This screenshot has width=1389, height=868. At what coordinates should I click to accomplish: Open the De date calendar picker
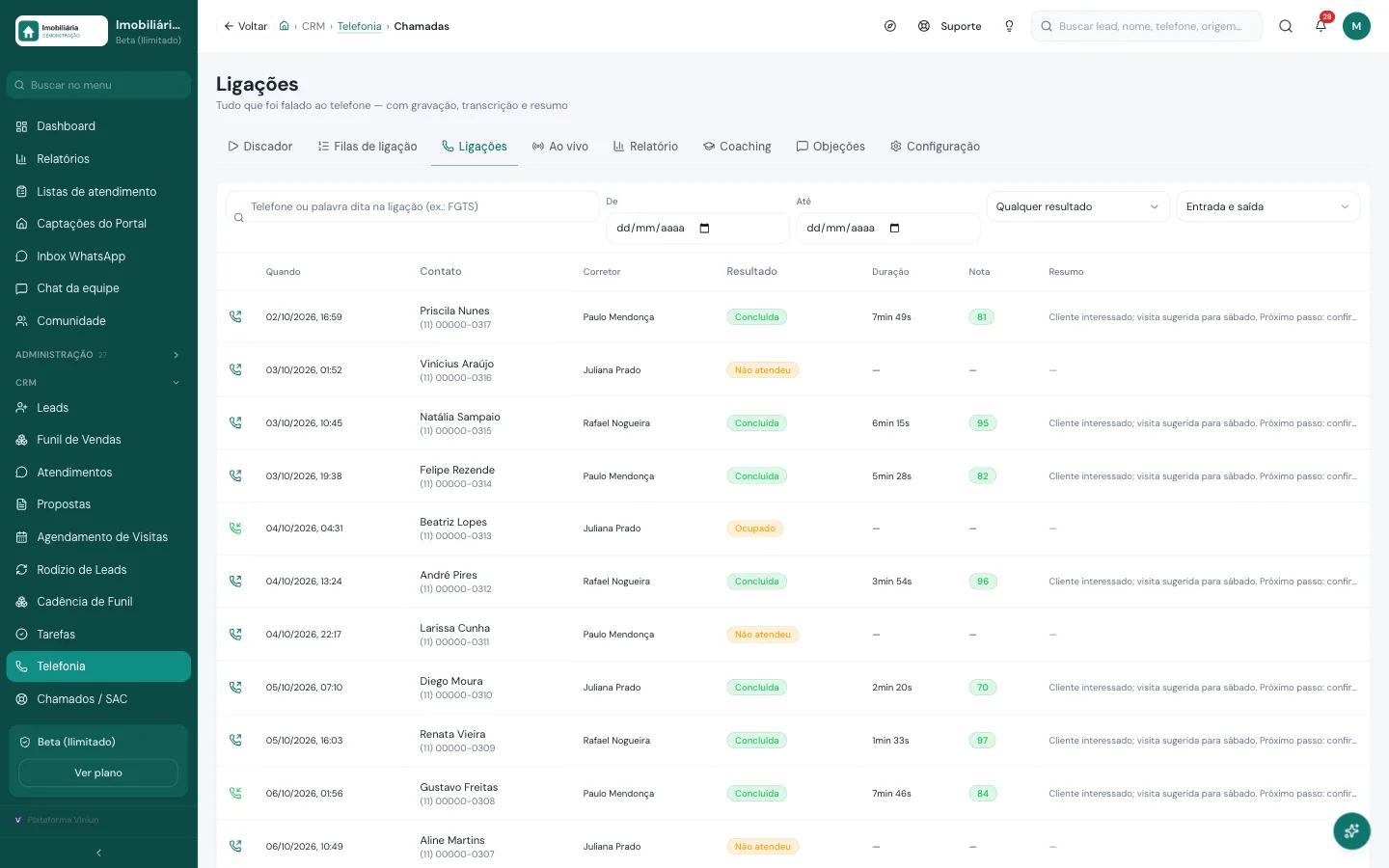tap(704, 229)
